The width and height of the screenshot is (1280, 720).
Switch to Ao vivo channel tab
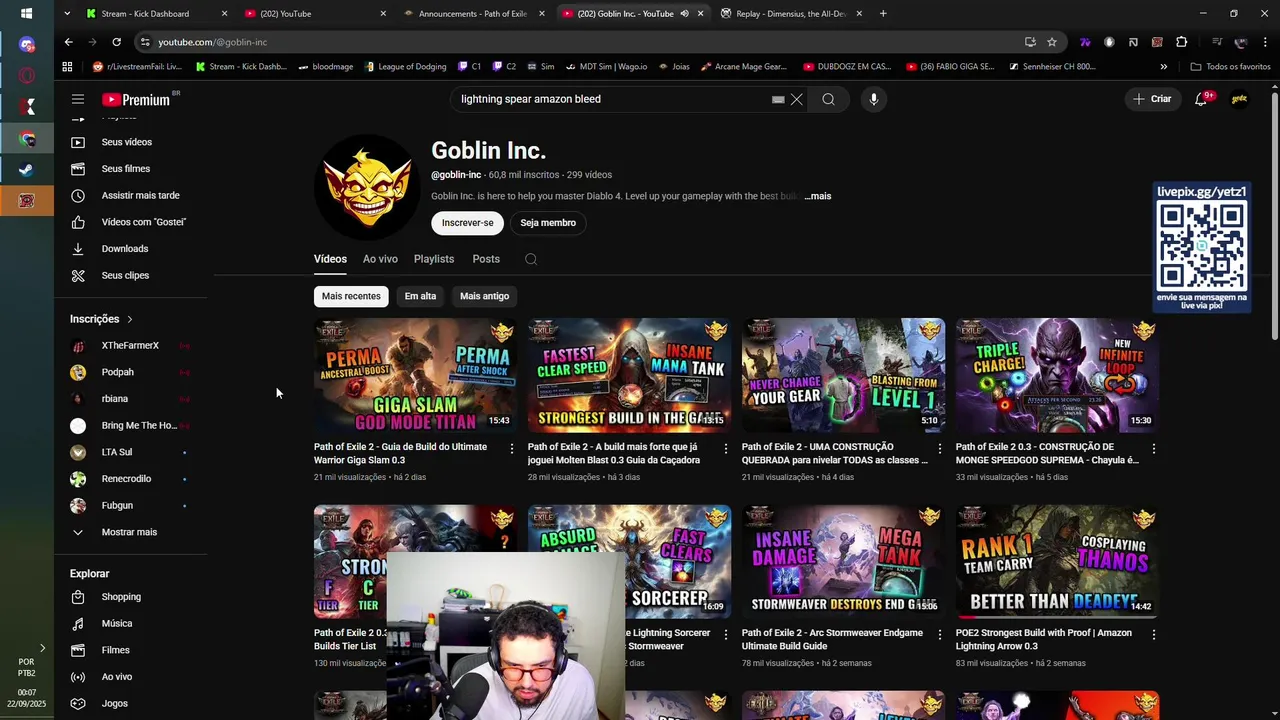tap(380, 259)
